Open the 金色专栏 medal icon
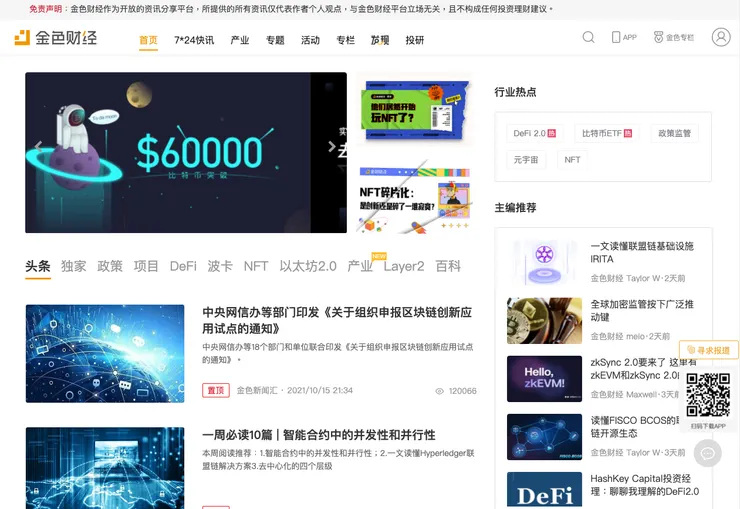 point(658,37)
